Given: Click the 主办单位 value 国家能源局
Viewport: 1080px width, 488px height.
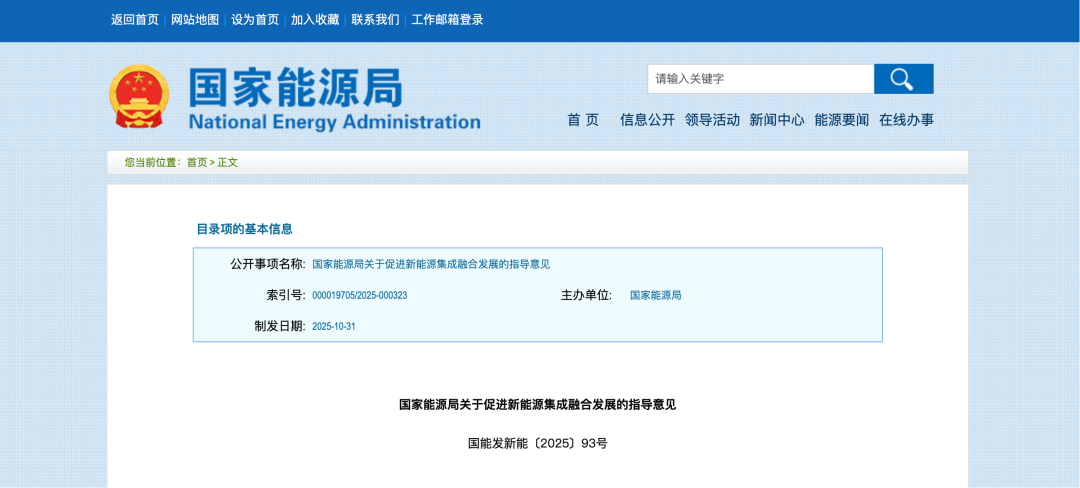Looking at the screenshot, I should click(655, 296).
